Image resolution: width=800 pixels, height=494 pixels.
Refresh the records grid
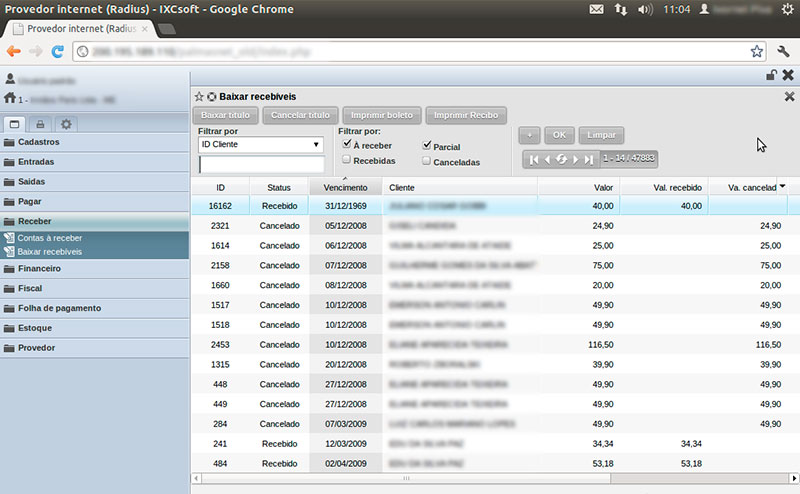[x=561, y=159]
